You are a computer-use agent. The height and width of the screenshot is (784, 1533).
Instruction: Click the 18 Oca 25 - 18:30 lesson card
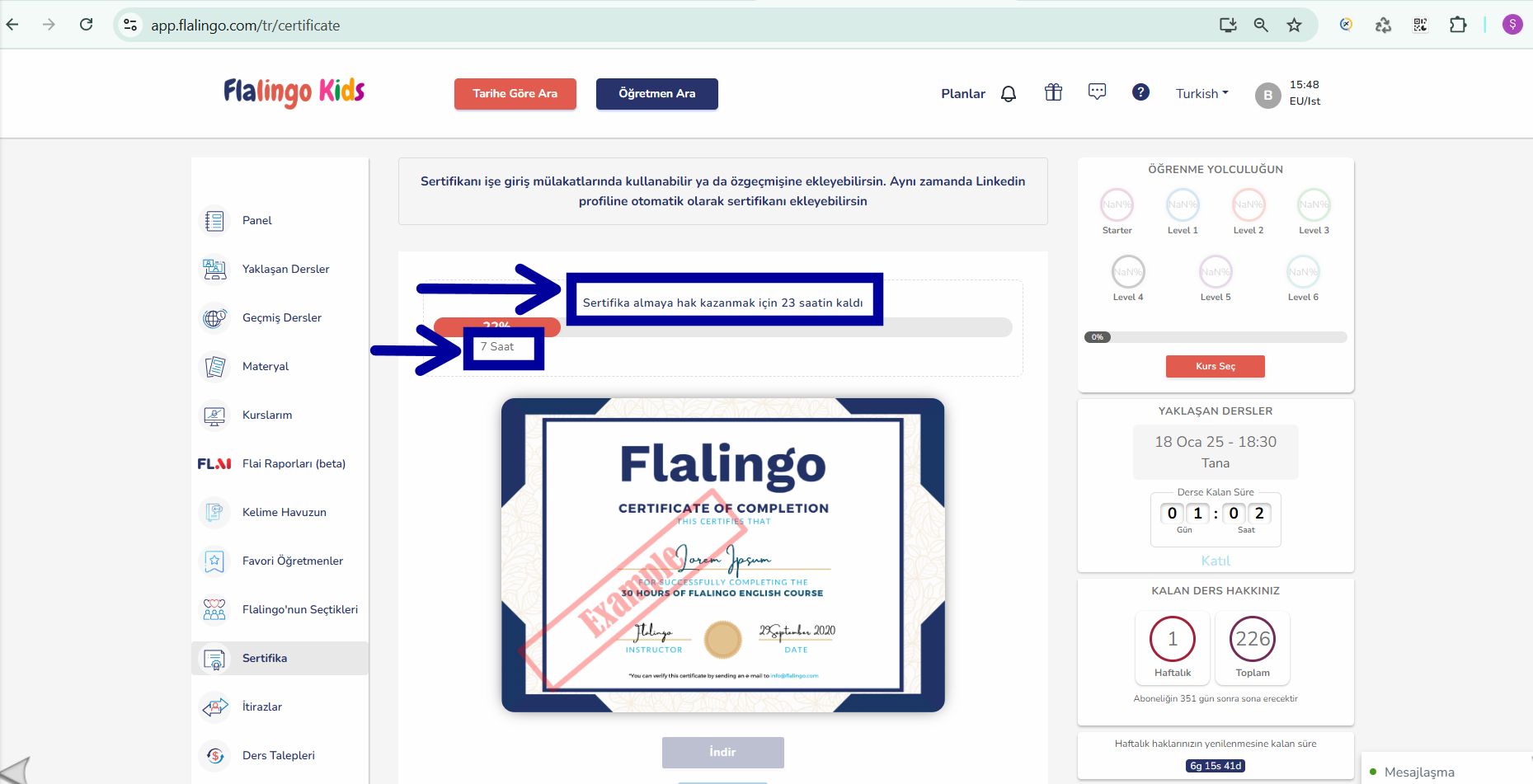click(1216, 452)
